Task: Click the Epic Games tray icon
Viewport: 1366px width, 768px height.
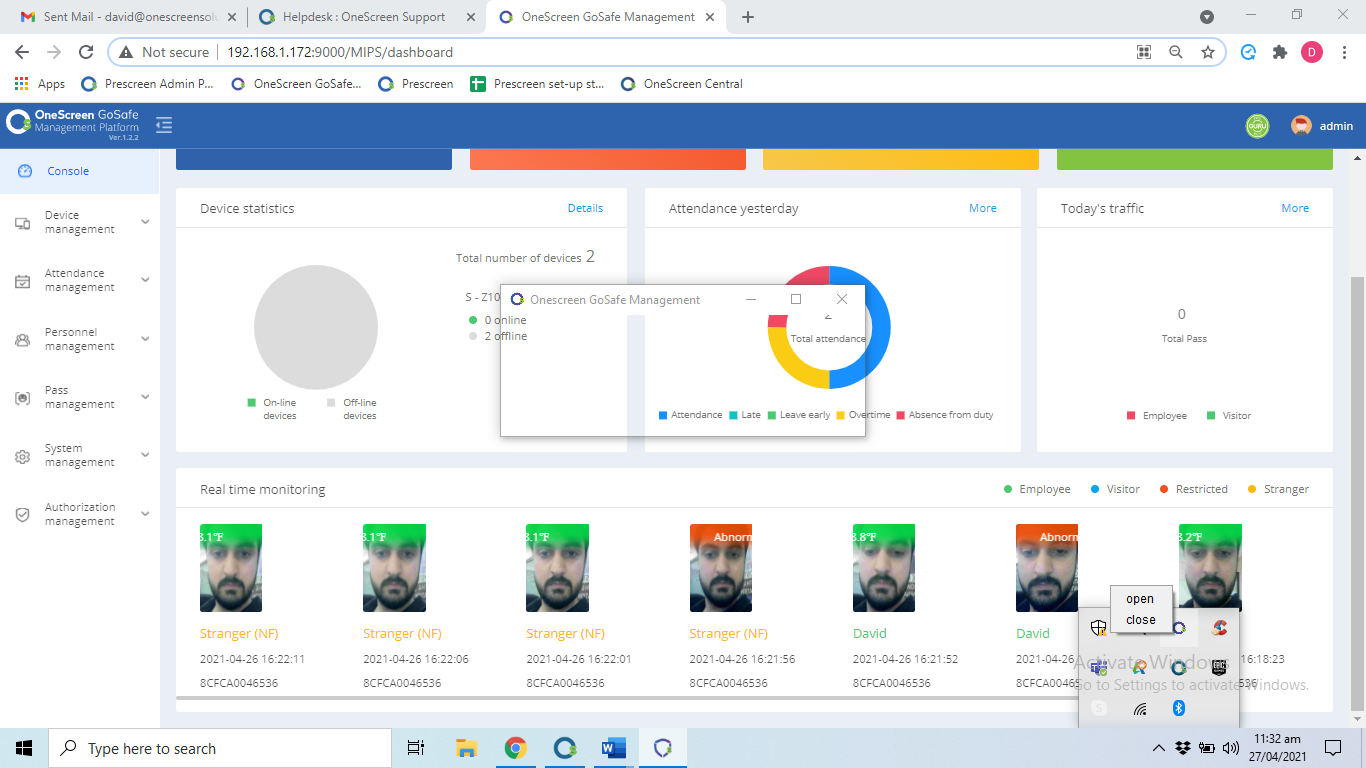Action: (1219, 668)
